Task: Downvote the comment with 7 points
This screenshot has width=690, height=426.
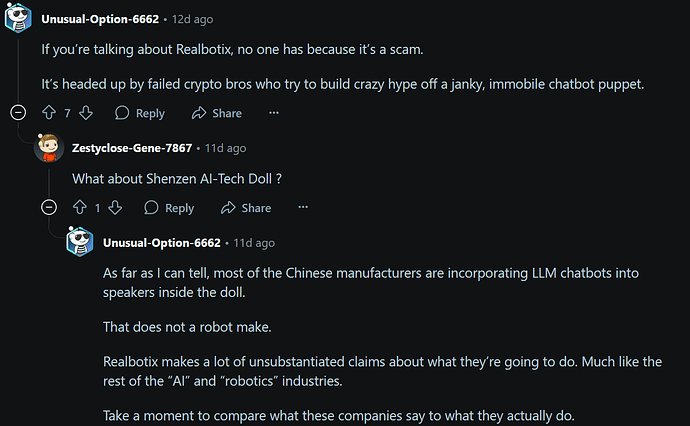Action: click(86, 113)
